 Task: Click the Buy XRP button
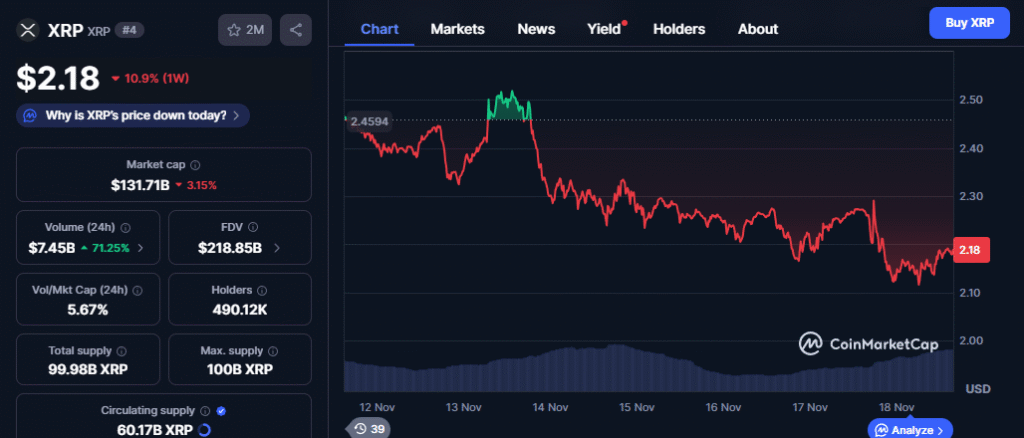click(969, 23)
